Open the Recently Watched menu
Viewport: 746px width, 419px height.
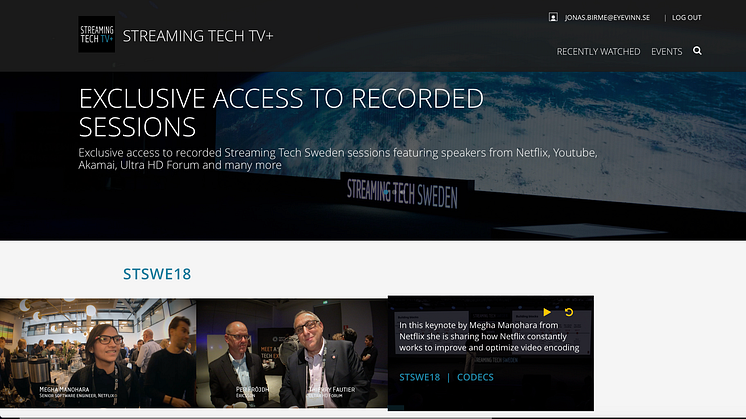tap(598, 52)
